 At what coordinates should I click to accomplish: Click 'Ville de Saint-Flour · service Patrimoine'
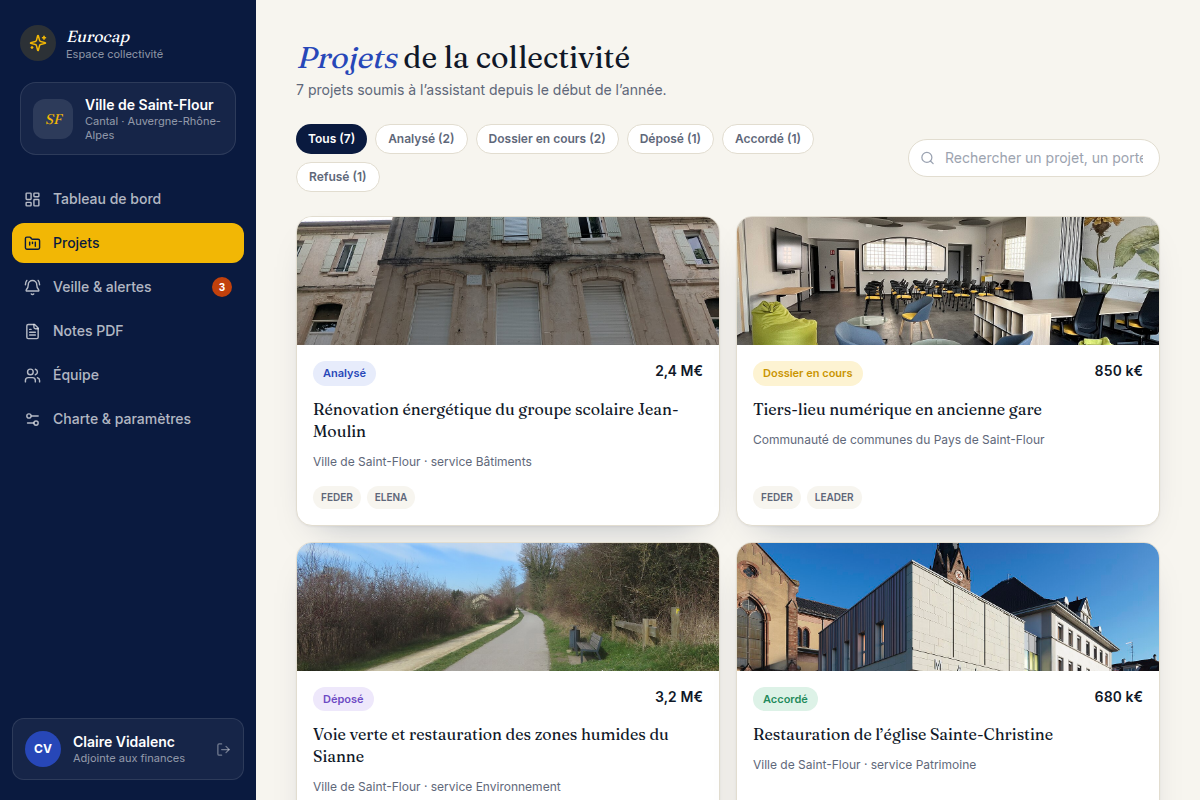pyautogui.click(x=865, y=765)
